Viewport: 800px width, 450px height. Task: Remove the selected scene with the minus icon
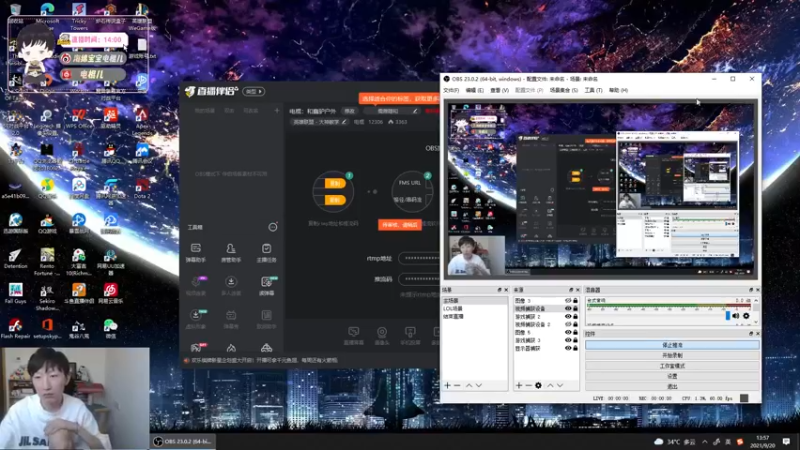click(x=457, y=385)
